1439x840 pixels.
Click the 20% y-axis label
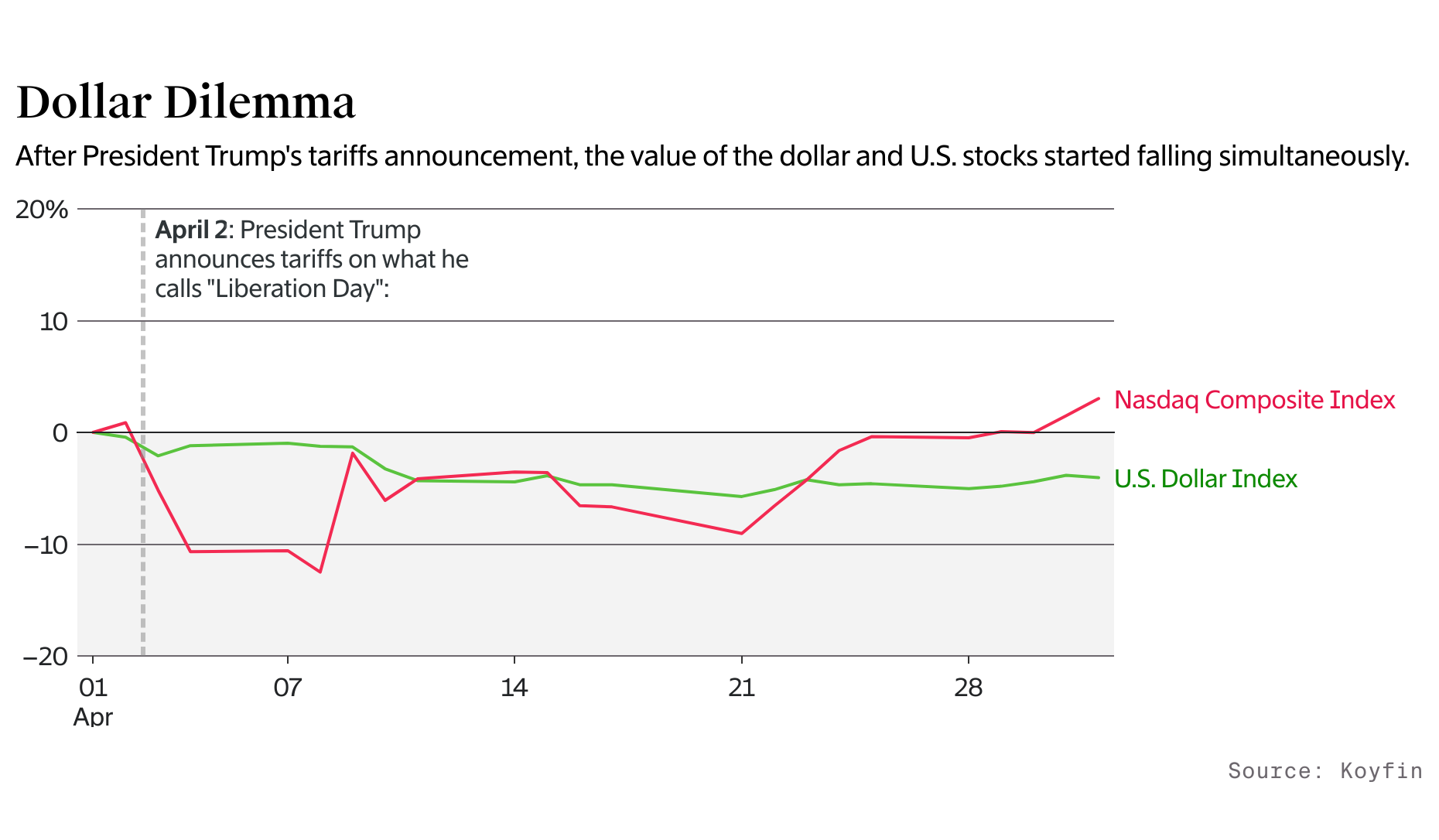pyautogui.click(x=42, y=210)
